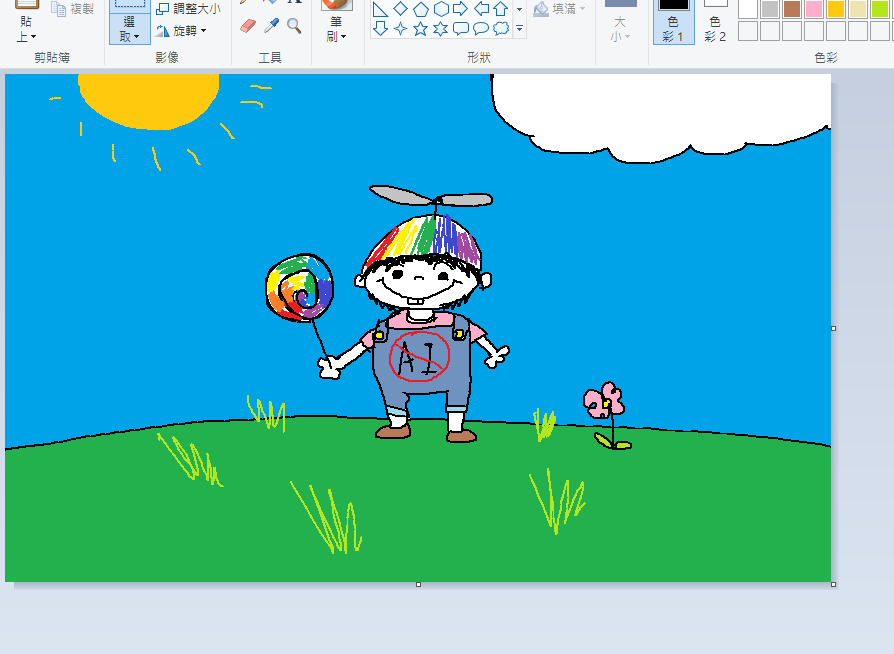Select the Eraser tool
This screenshot has height=654, width=894.
(248, 26)
